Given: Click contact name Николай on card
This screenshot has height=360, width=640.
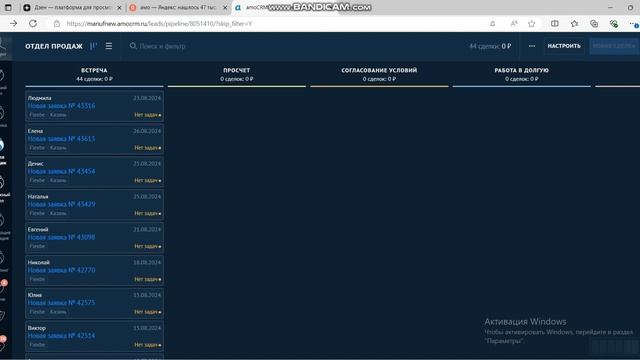Looking at the screenshot, I should 39,262.
